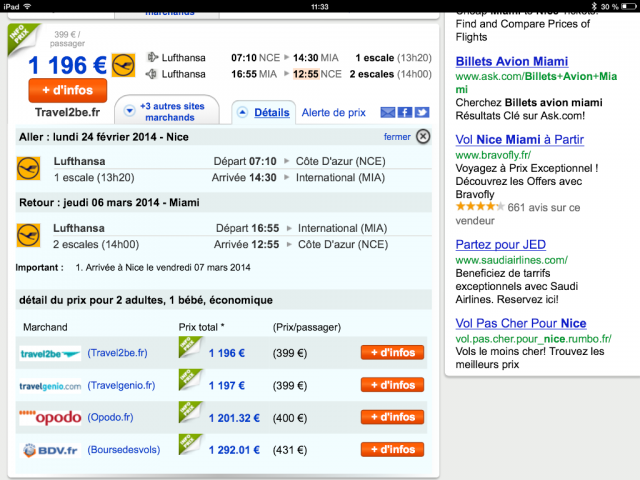
Task: Click Info Prix ribbon at top of card
Action: 22,38
